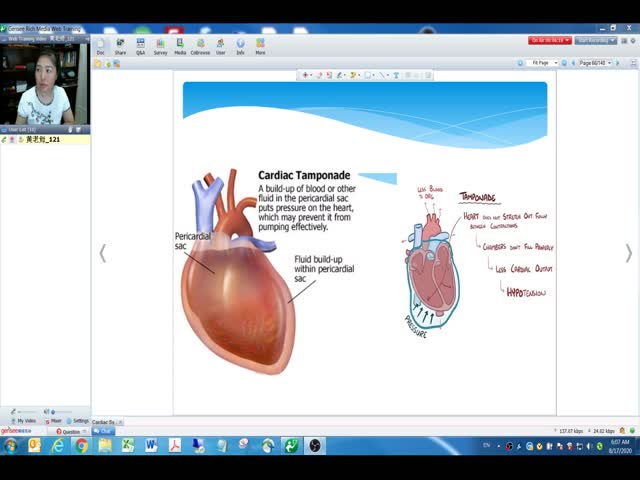Click the Settings button in the audio panel

click(x=78, y=420)
